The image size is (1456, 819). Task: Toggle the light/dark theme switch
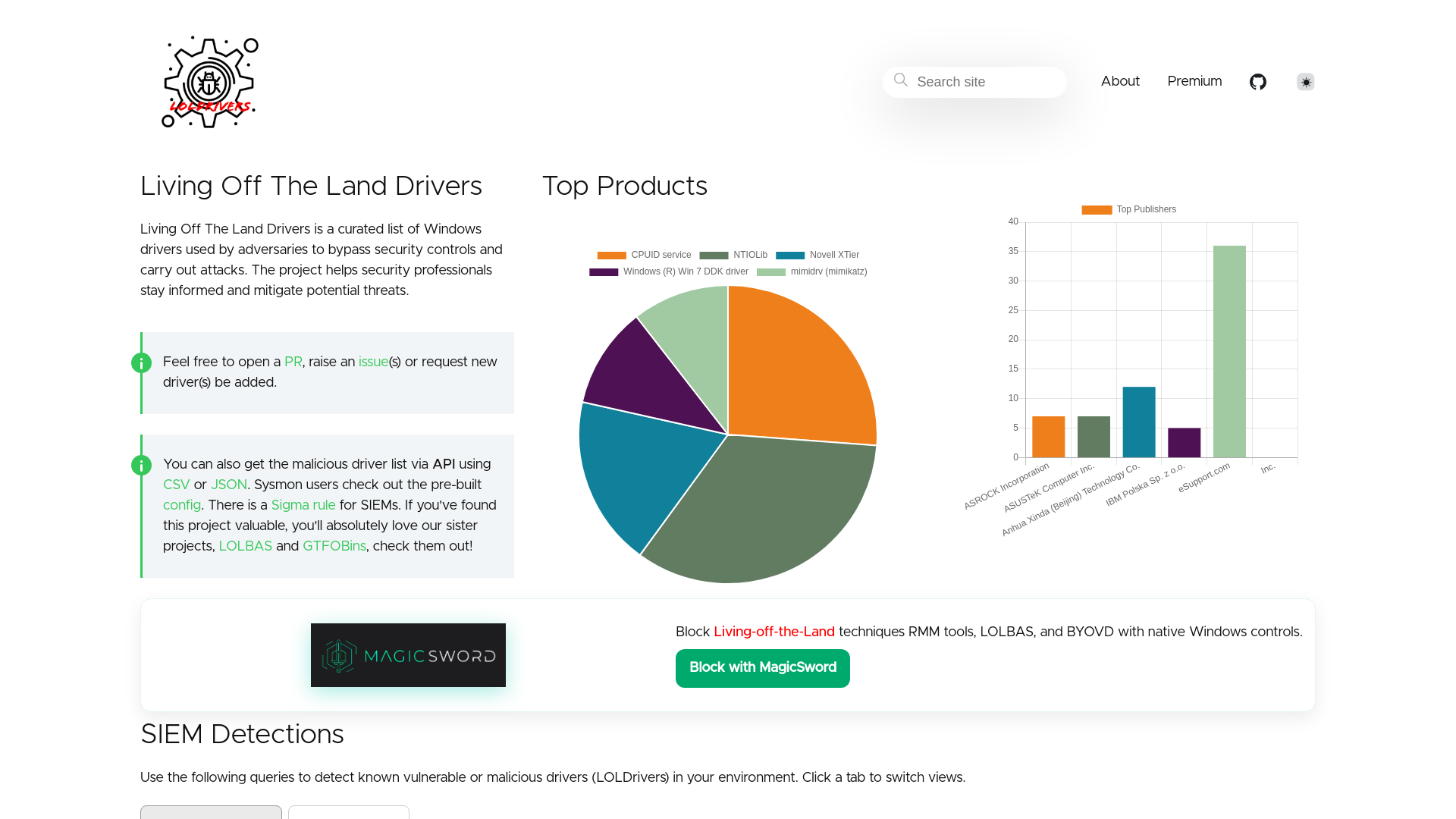pos(1306,82)
